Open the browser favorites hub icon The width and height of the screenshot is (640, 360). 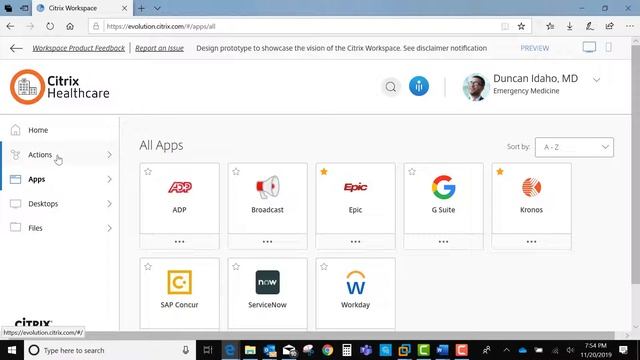click(550, 26)
